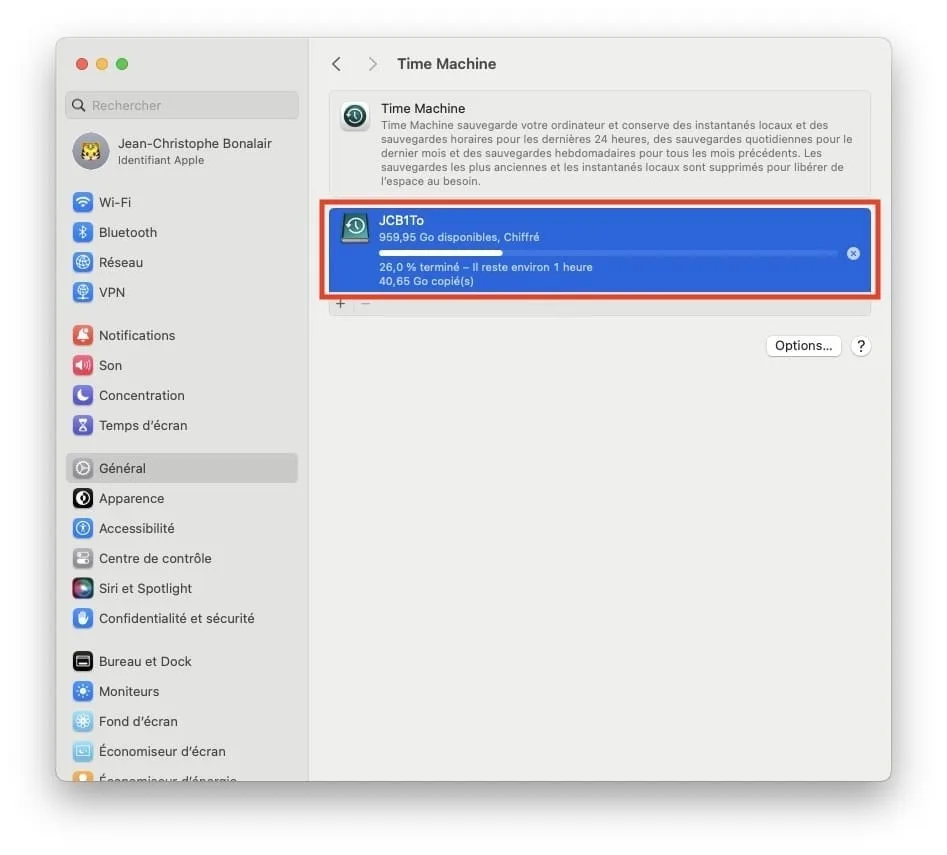
Task: Click the Time Machine clock icon in header
Action: (x=355, y=115)
